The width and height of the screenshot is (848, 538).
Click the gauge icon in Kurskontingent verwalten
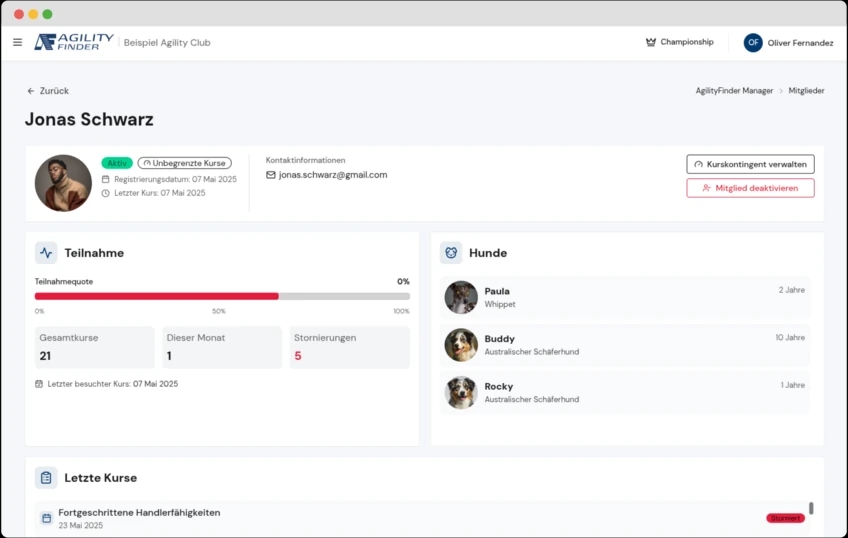click(x=698, y=164)
